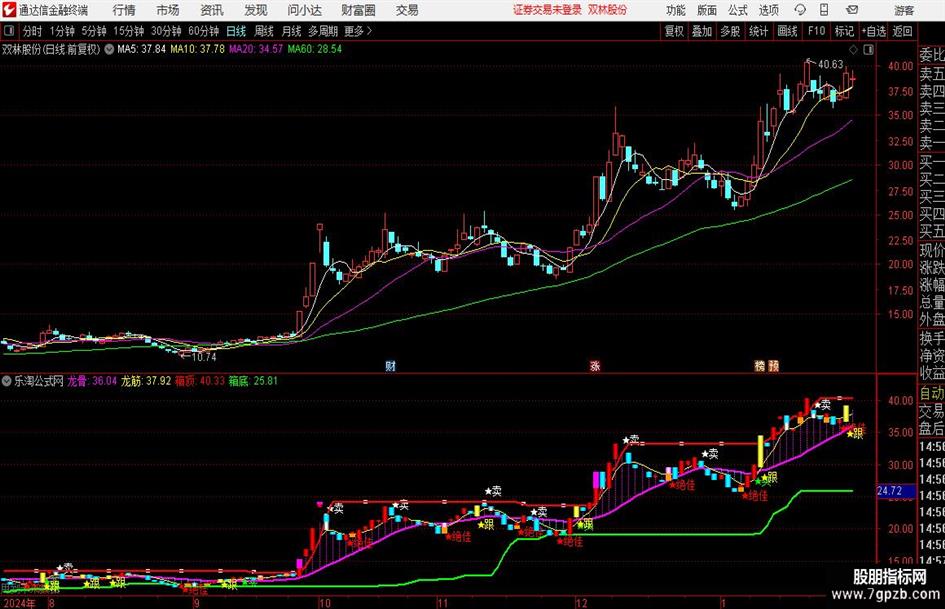Click the 预 marker on the chart

tap(773, 365)
